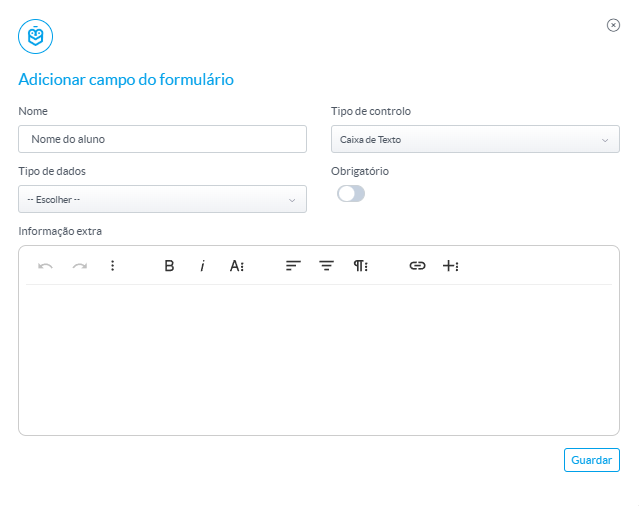
Task: Align text to the left
Action: coord(293,266)
